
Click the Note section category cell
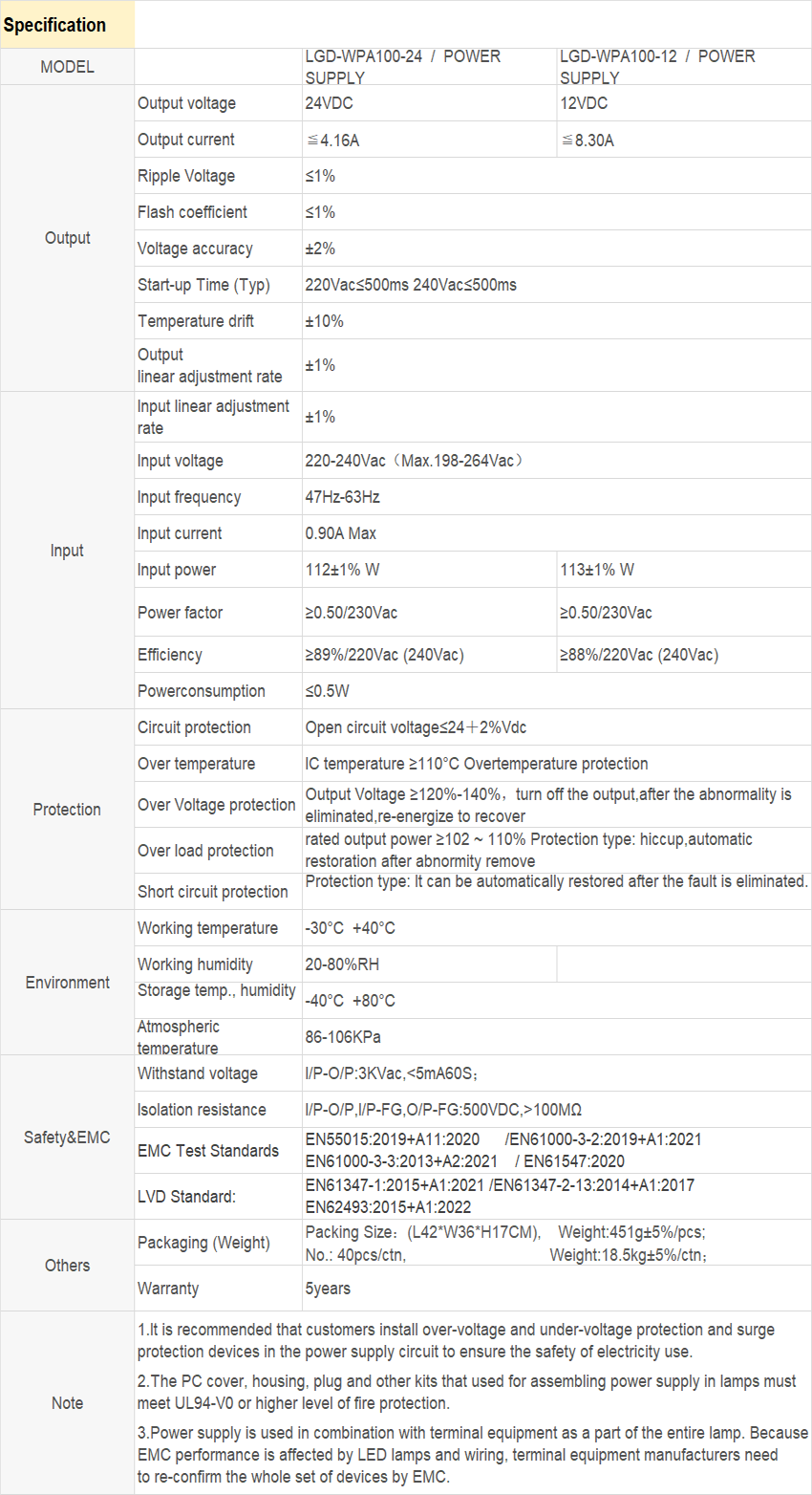[67, 1403]
